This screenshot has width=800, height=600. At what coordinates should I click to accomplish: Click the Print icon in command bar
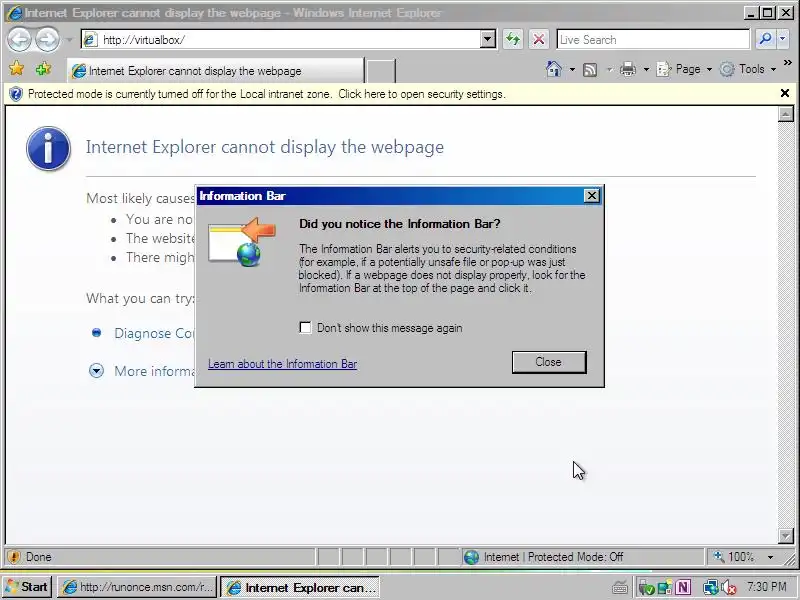click(x=628, y=69)
